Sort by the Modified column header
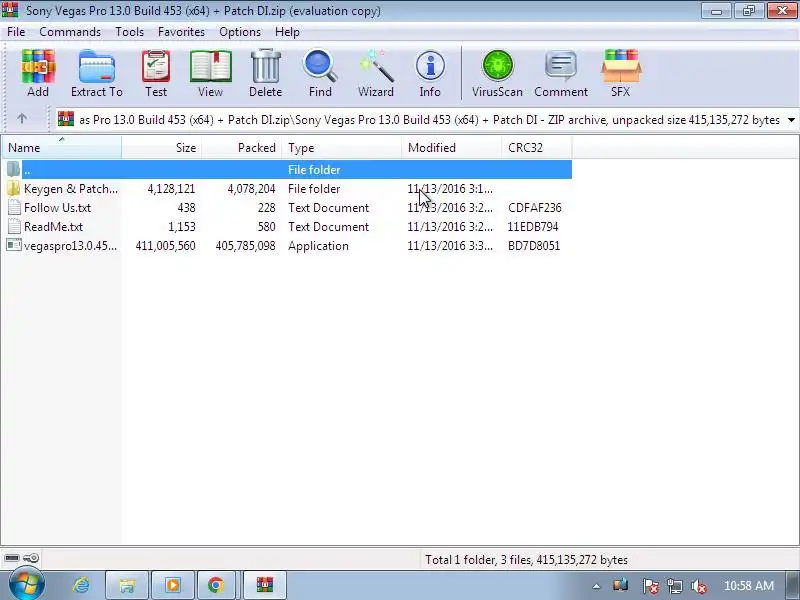800x600 pixels. click(x=452, y=147)
